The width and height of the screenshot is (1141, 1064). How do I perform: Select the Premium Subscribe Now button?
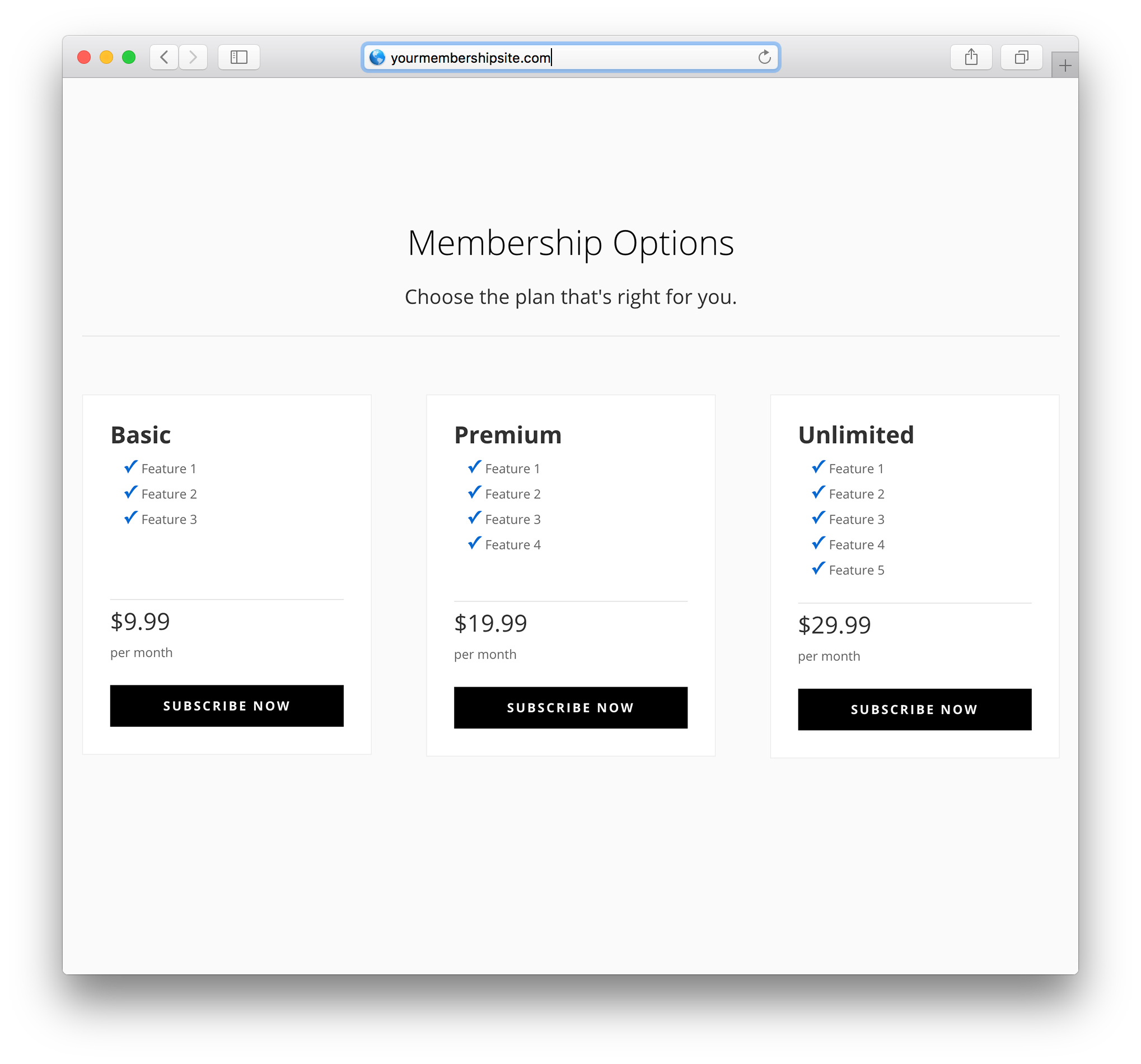coord(571,707)
